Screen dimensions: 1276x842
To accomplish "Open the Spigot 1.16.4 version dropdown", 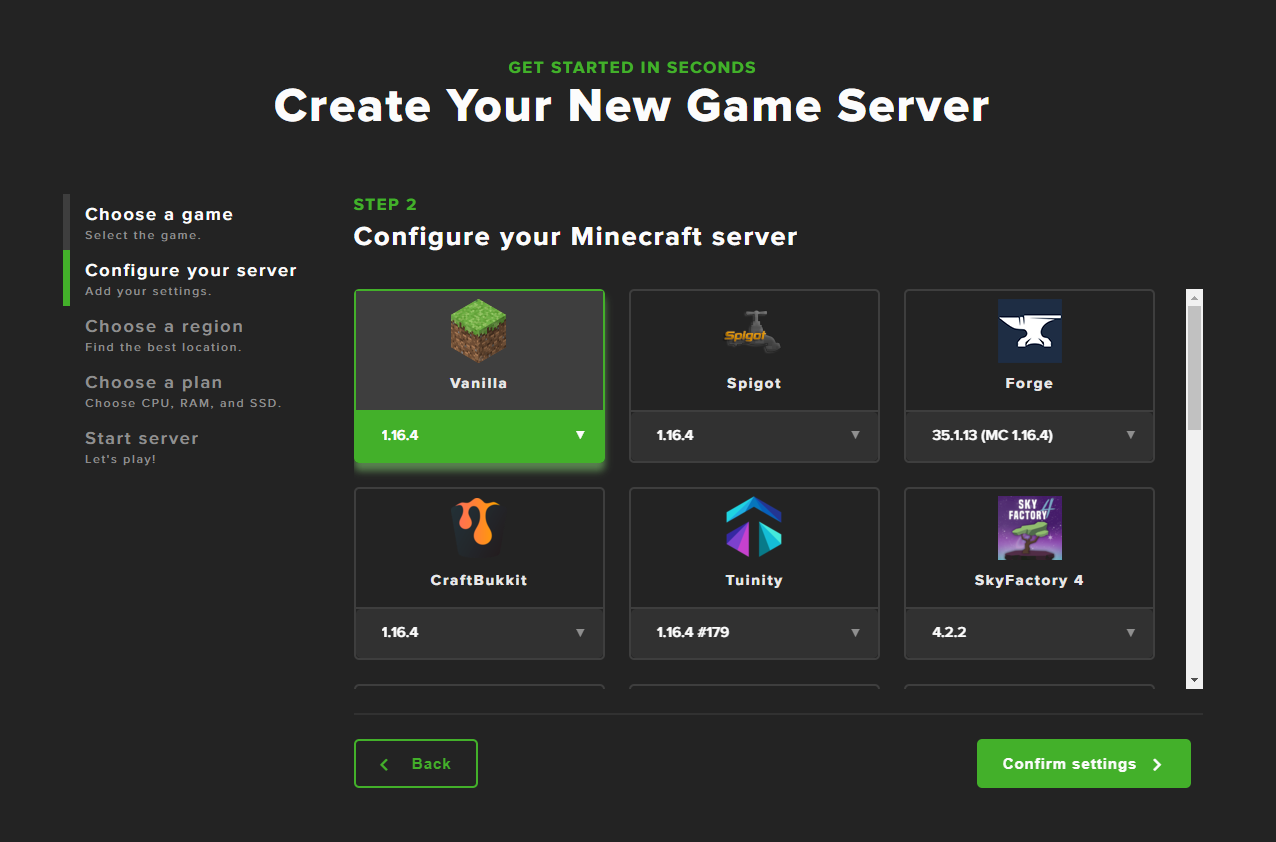I will pyautogui.click(x=754, y=436).
